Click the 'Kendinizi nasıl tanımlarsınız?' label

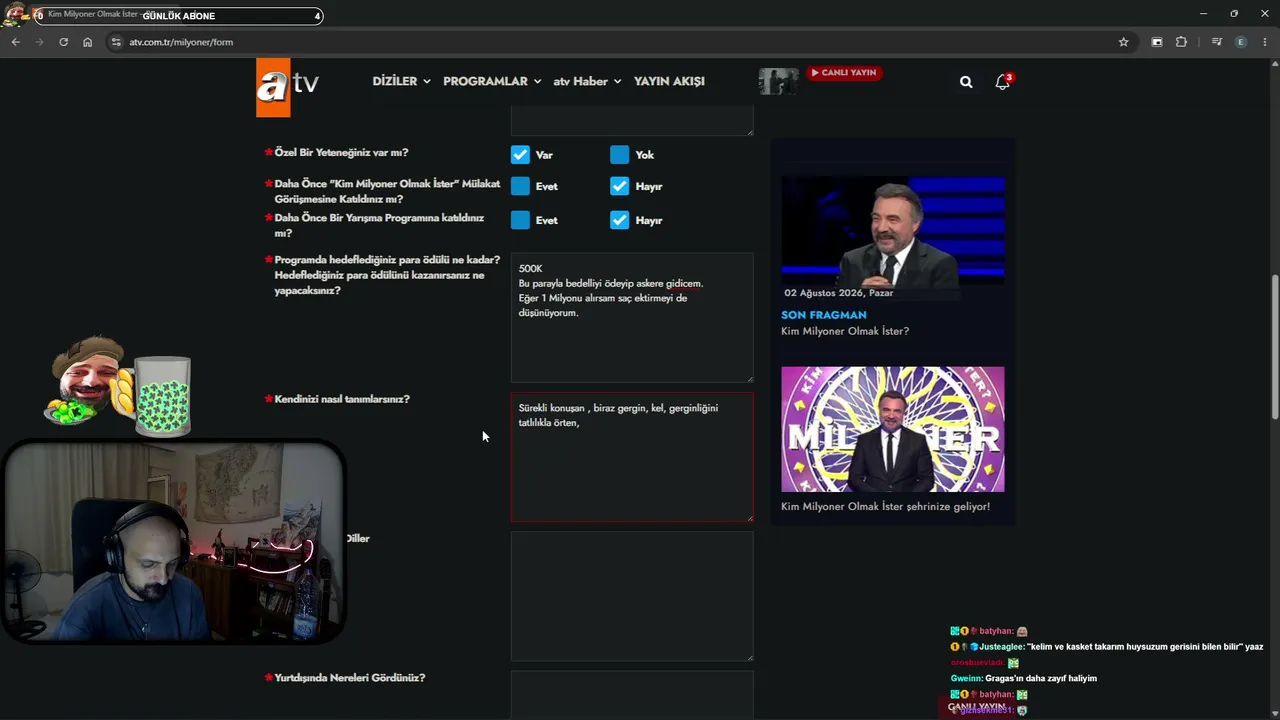(x=342, y=399)
